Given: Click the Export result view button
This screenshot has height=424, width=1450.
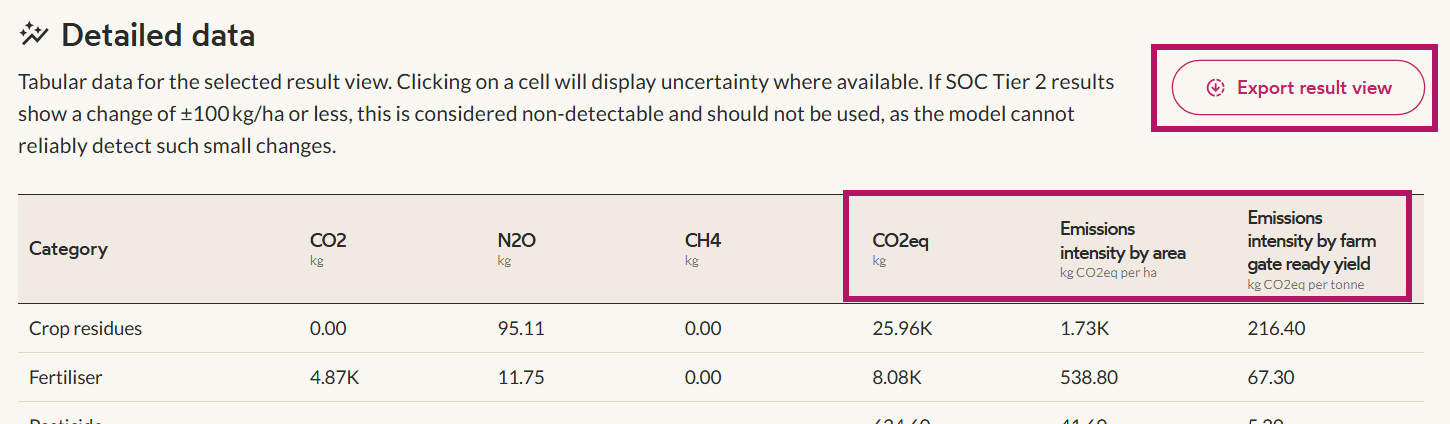Looking at the screenshot, I should click(x=1298, y=88).
